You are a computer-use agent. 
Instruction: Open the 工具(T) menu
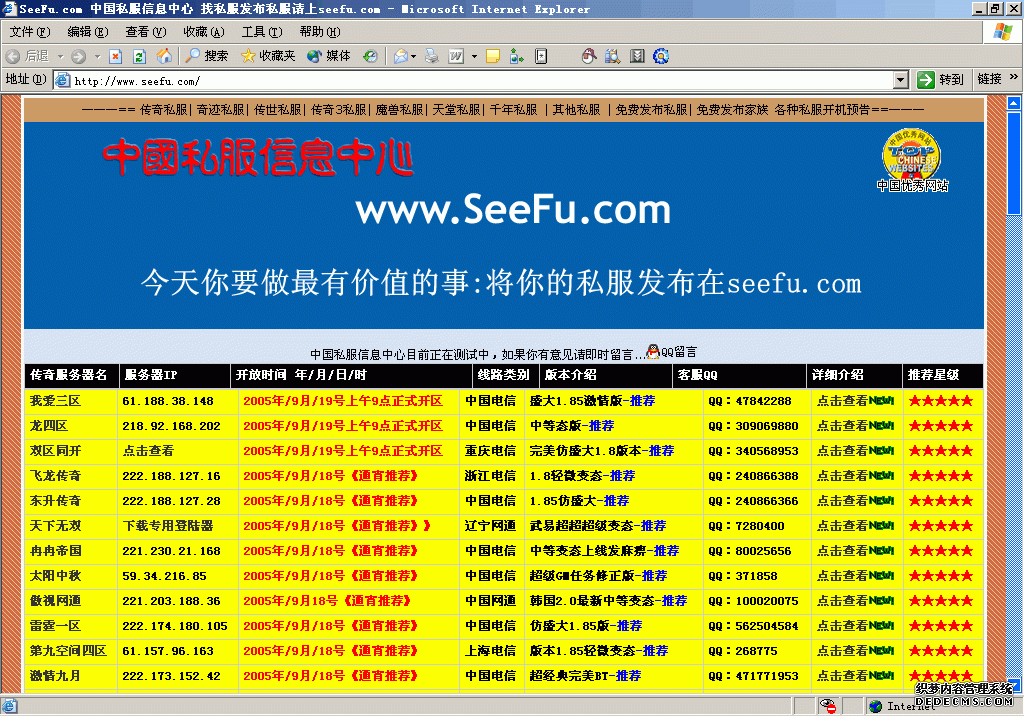coord(261,32)
